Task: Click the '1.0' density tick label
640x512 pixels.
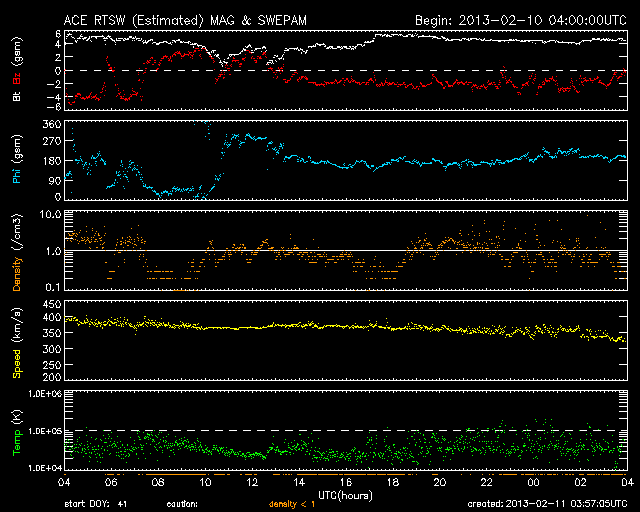Action: [x=53, y=251]
